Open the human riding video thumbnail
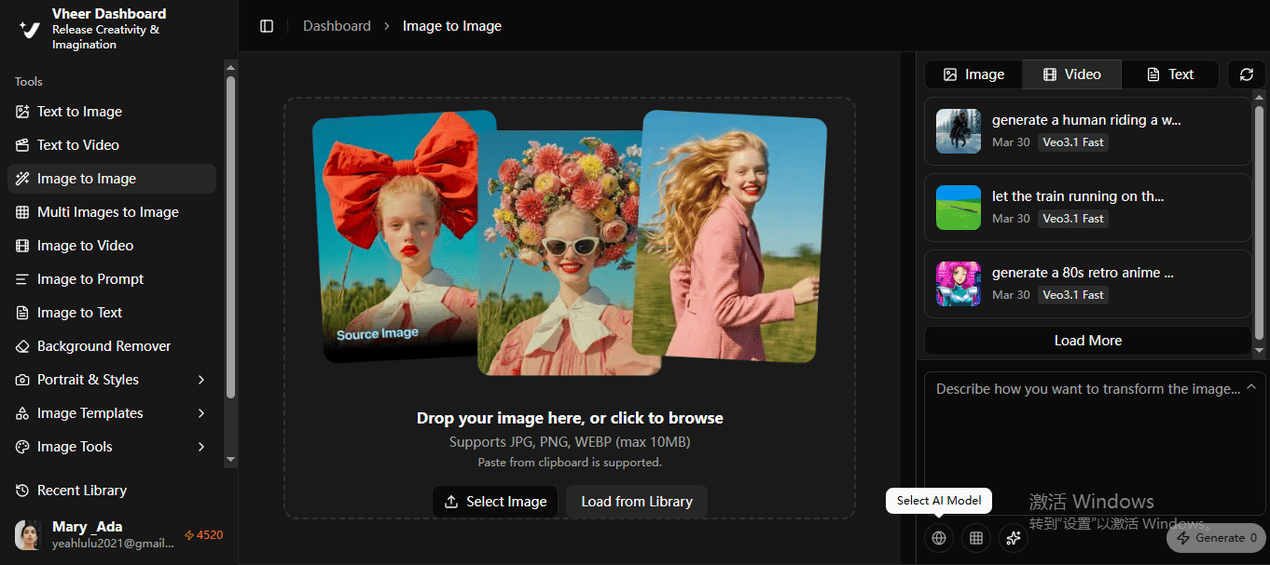This screenshot has width=1270, height=565. [958, 131]
